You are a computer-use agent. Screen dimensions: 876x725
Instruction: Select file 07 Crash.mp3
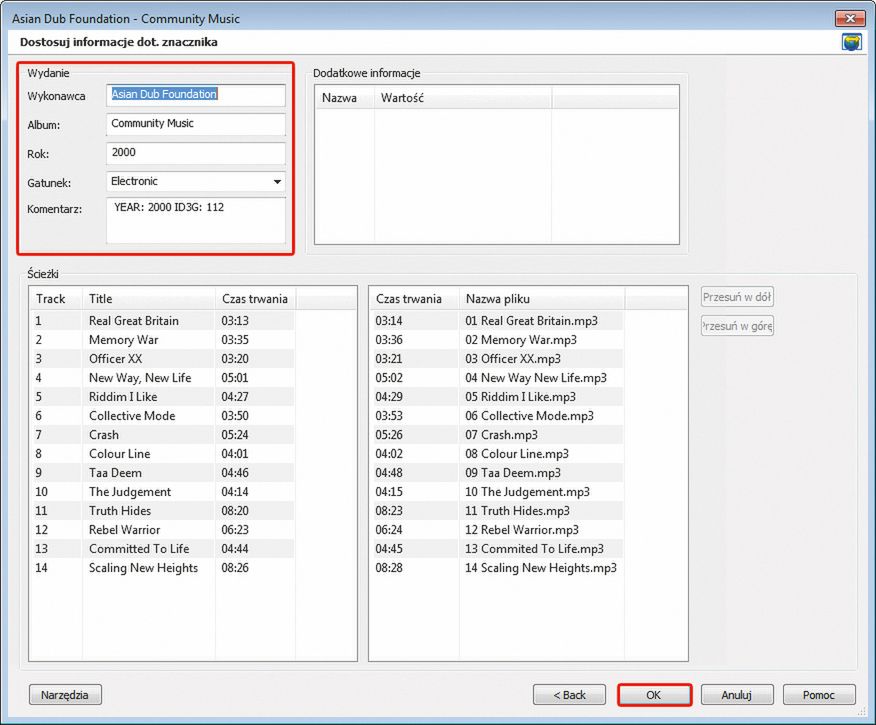tap(501, 435)
